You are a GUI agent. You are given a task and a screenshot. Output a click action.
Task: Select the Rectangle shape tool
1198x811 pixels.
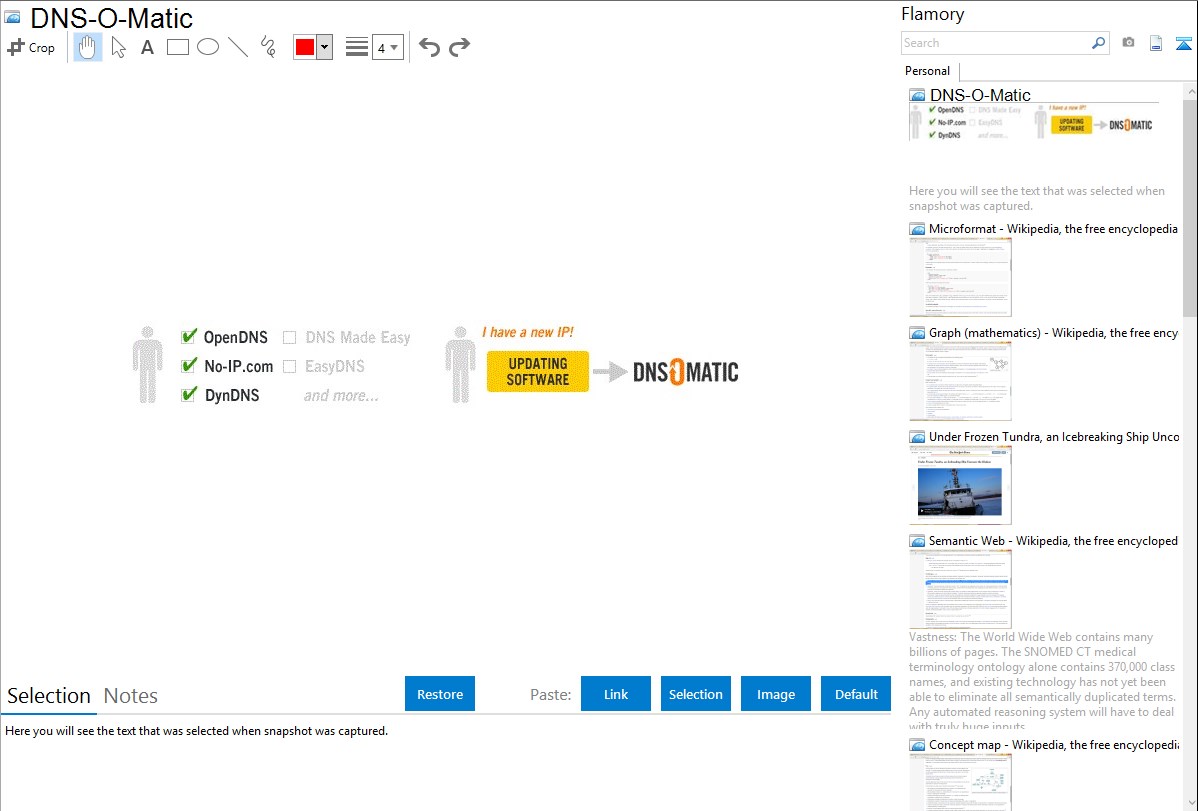tap(178, 47)
